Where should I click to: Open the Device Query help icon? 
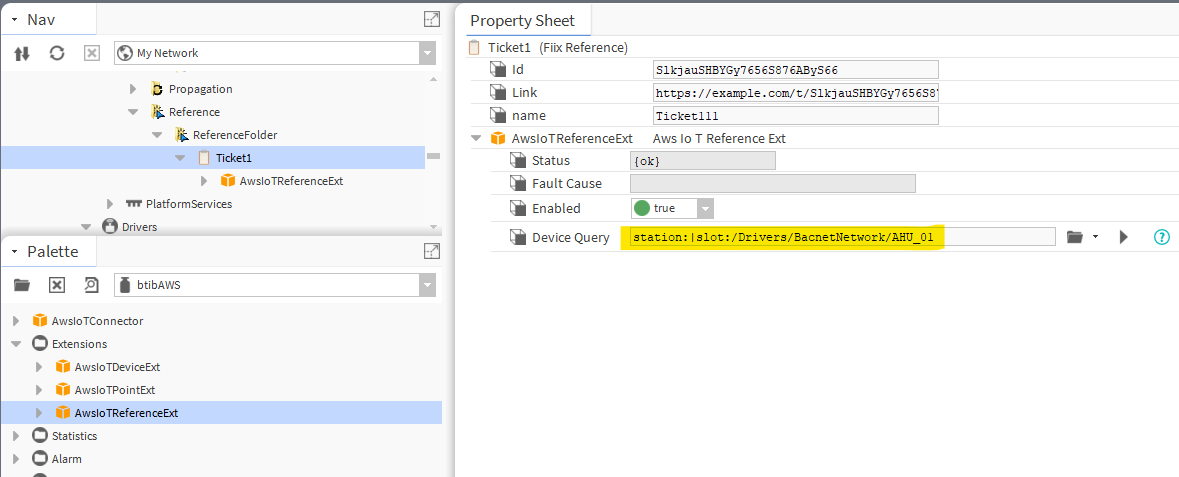[x=1161, y=237]
